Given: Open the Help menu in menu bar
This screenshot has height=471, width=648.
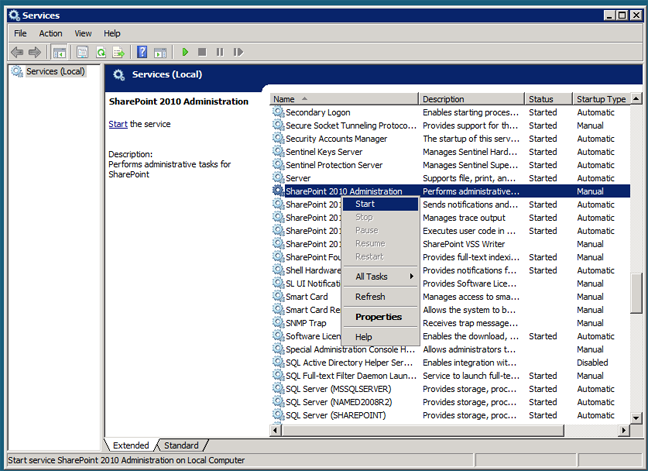Looking at the screenshot, I should 112,33.
